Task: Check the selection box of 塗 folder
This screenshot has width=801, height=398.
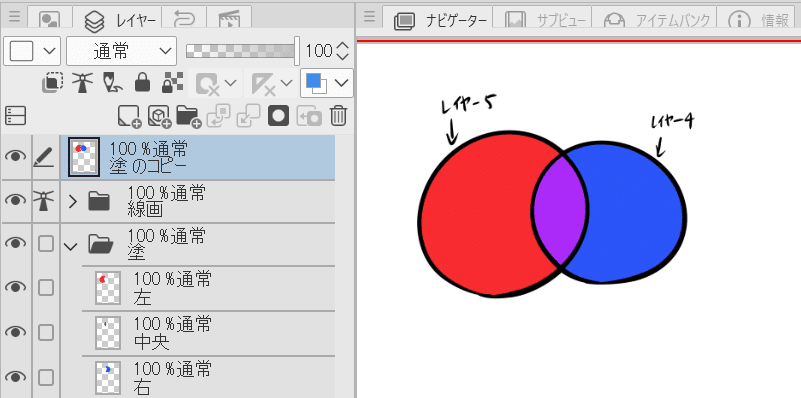Action: [46, 244]
